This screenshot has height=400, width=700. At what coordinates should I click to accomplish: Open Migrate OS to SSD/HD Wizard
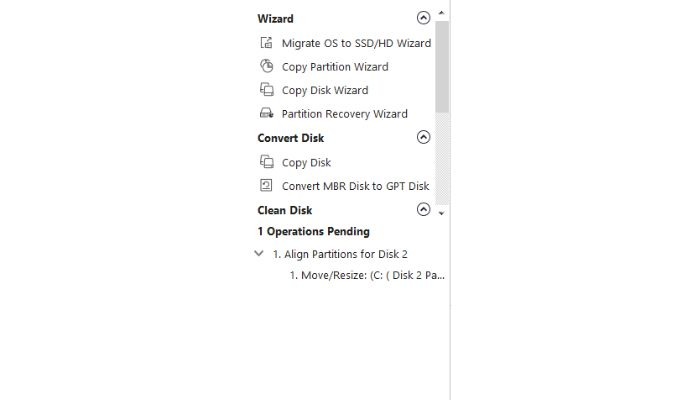(x=356, y=43)
